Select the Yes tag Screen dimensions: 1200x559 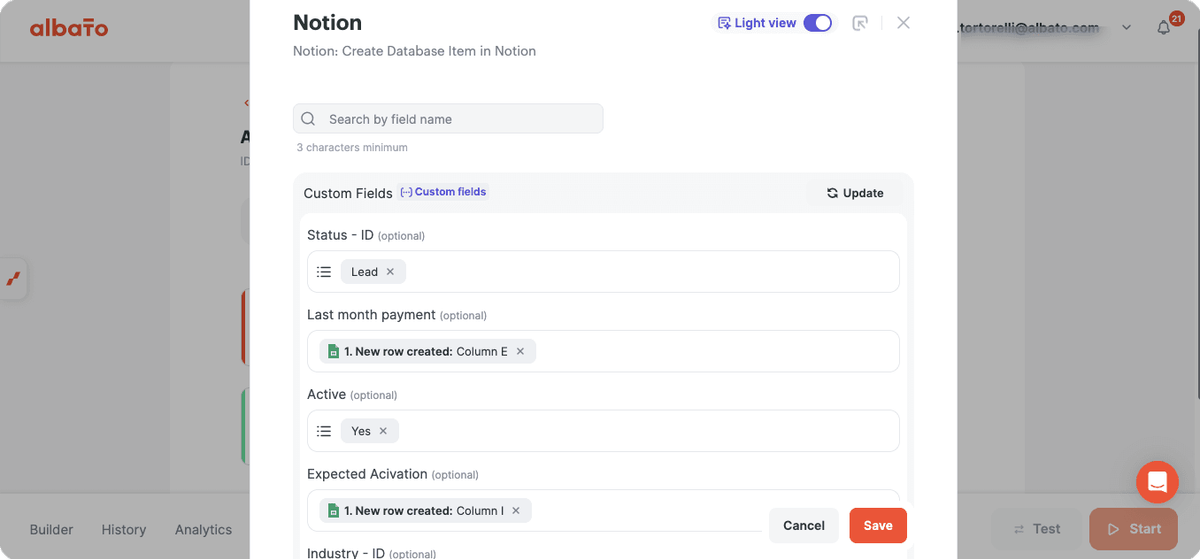[361, 431]
